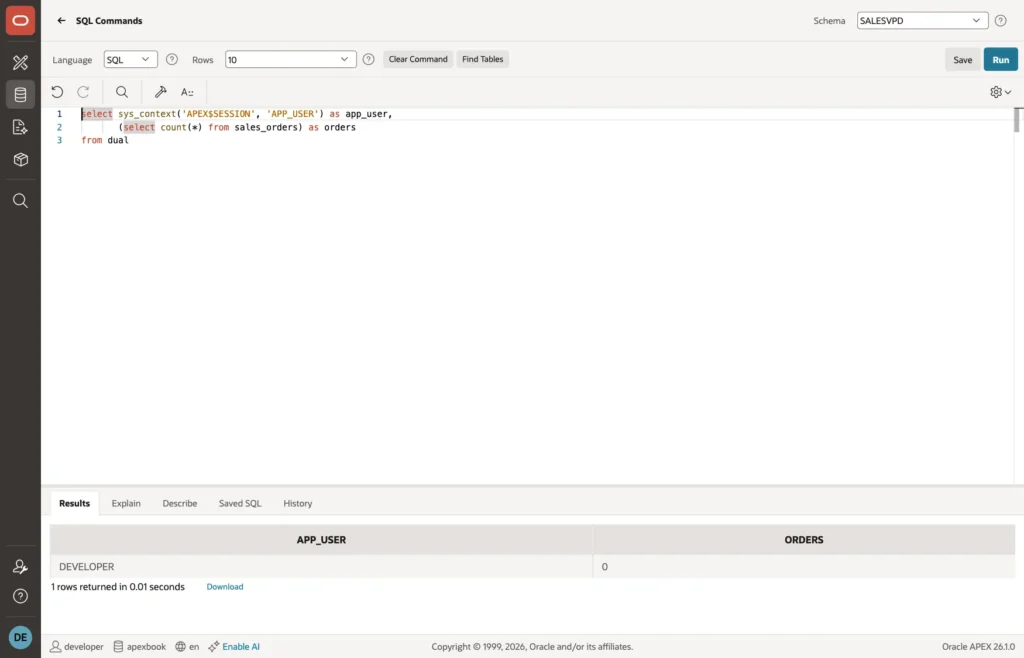Click the DEVELOPER result cell
The image size is (1024, 658).
[x=321, y=567]
